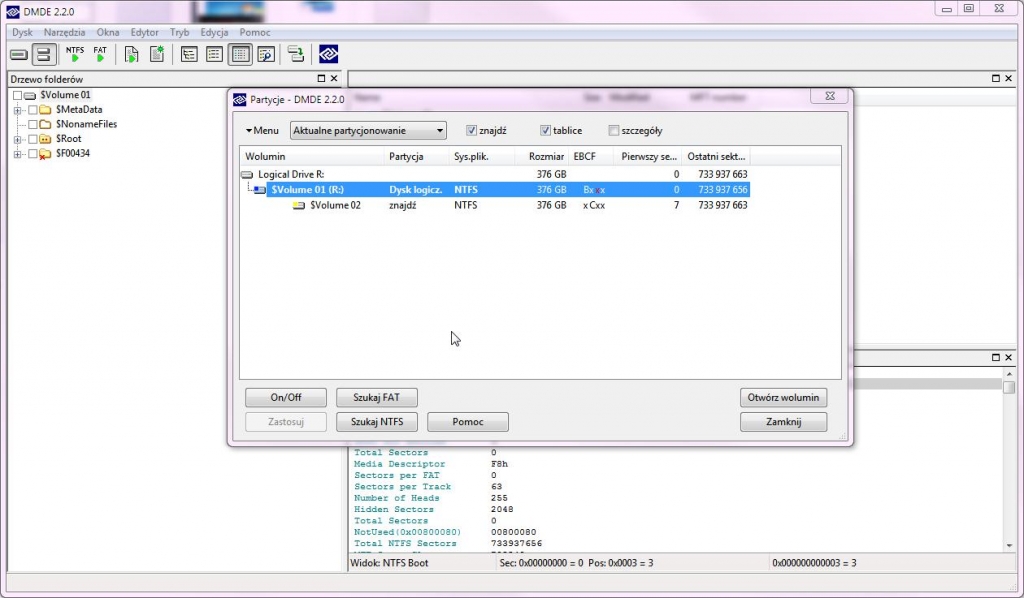
Task: Click the Sys.plik. column header
Action: click(x=481, y=157)
